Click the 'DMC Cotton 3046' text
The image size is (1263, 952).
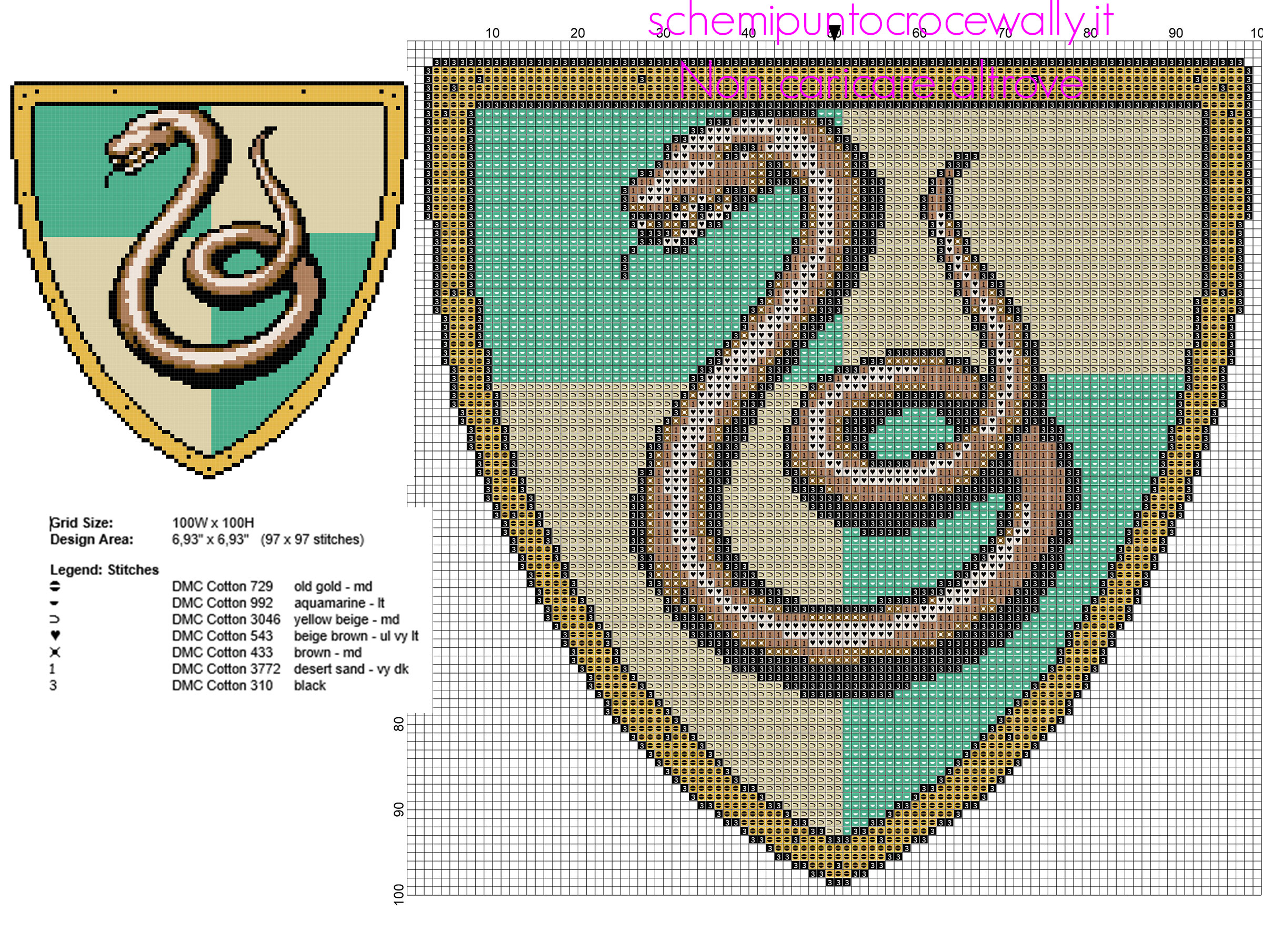[x=226, y=619]
